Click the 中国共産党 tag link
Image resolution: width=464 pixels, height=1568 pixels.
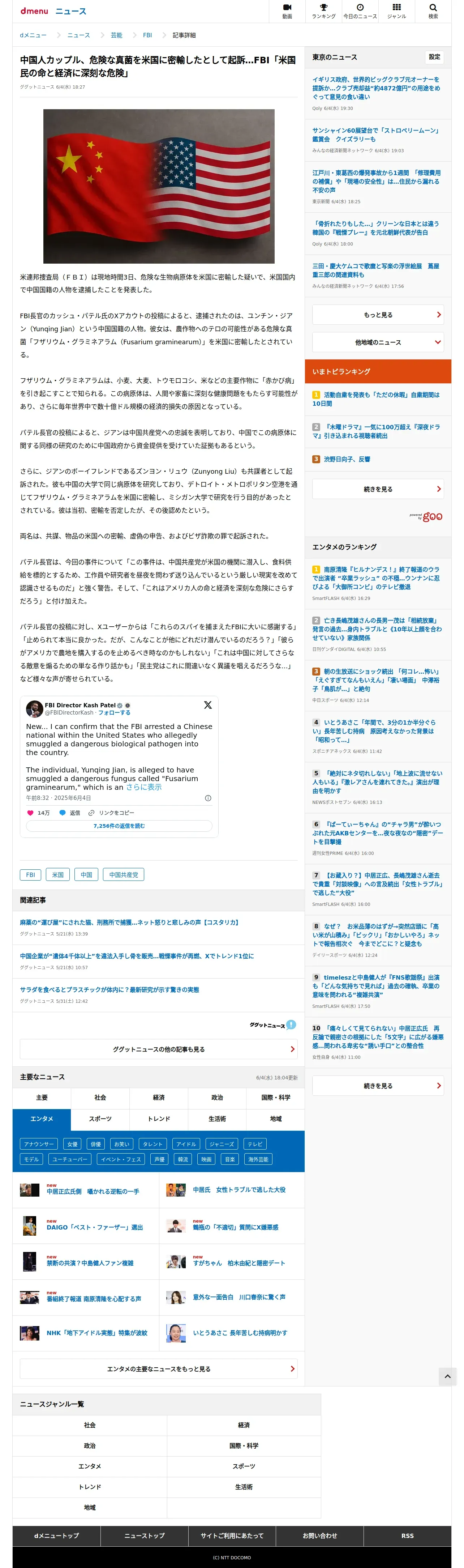[124, 875]
